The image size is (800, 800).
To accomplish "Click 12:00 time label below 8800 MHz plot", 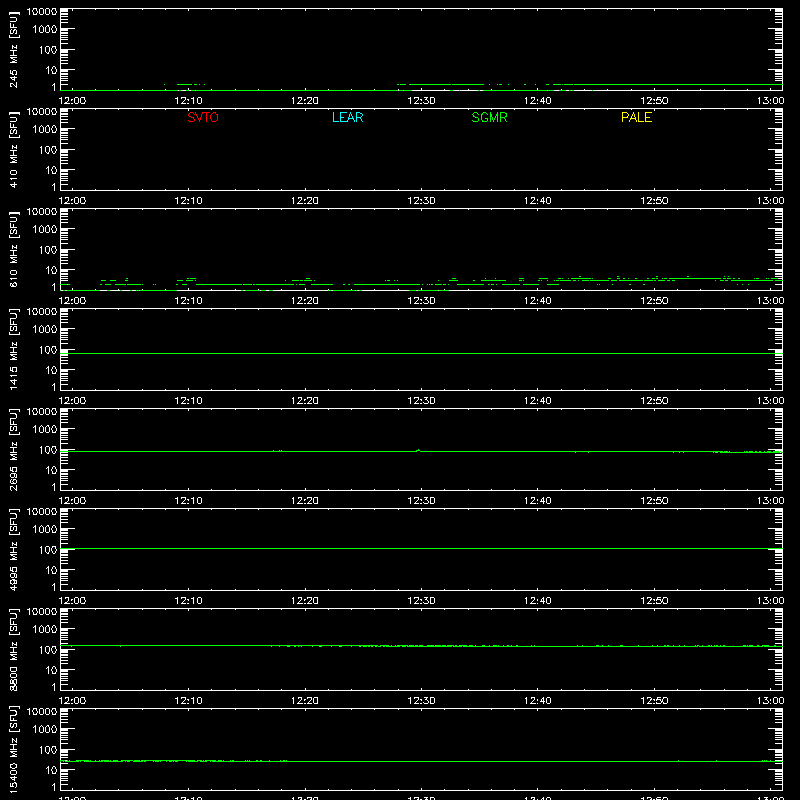I will coord(72,701).
